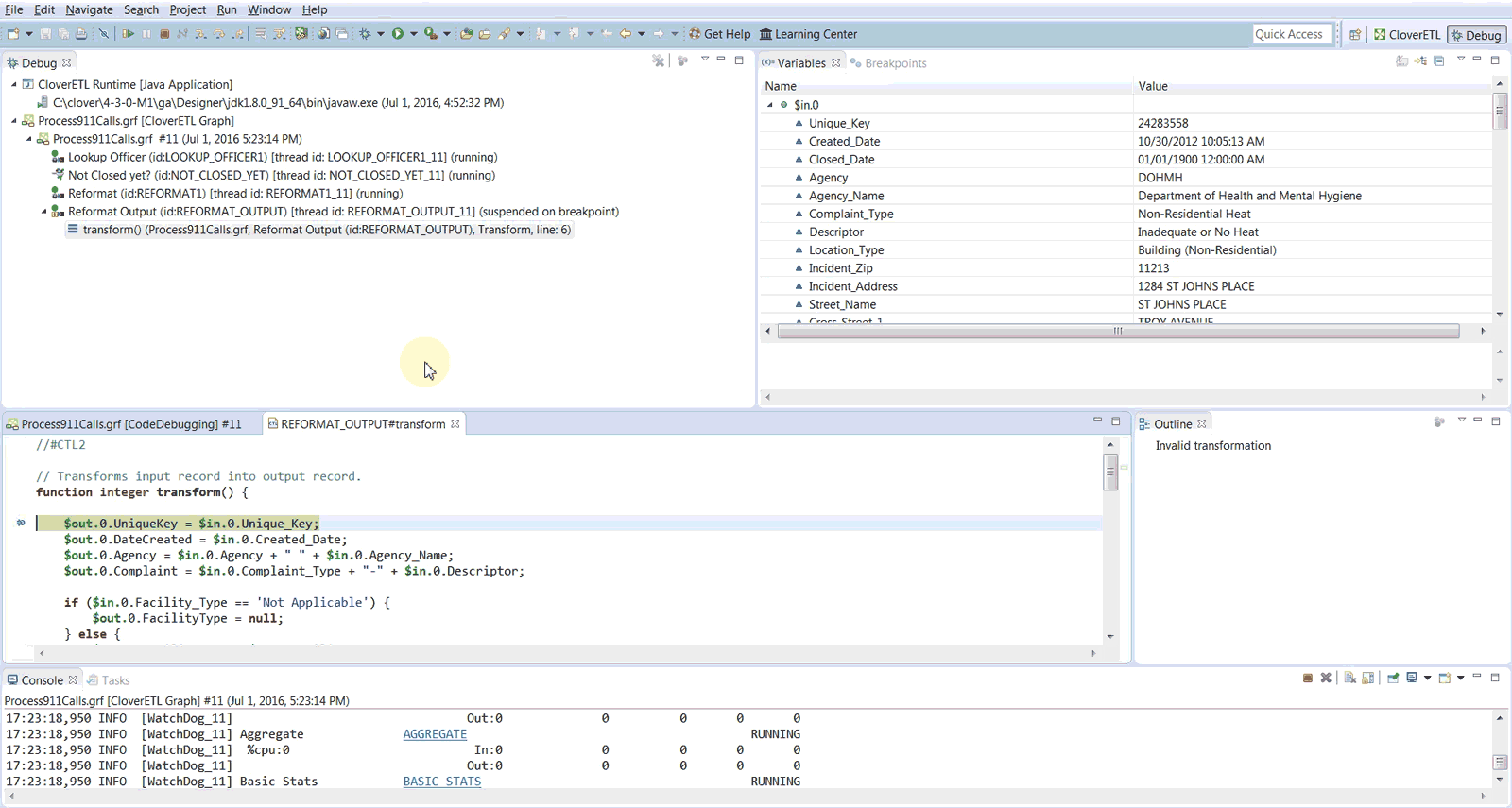This screenshot has width=1512, height=808.
Task: Open the Learning Center
Action: pyautogui.click(x=809, y=34)
